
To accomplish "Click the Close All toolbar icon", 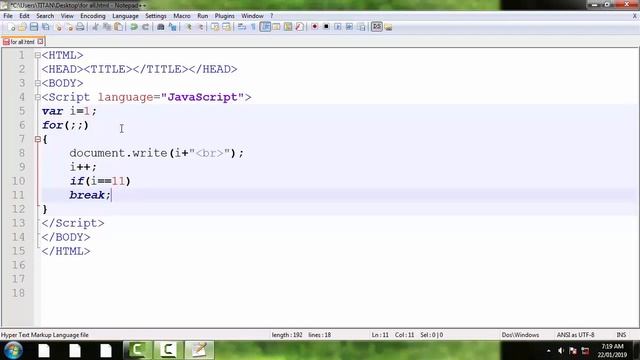I will 69,27.
